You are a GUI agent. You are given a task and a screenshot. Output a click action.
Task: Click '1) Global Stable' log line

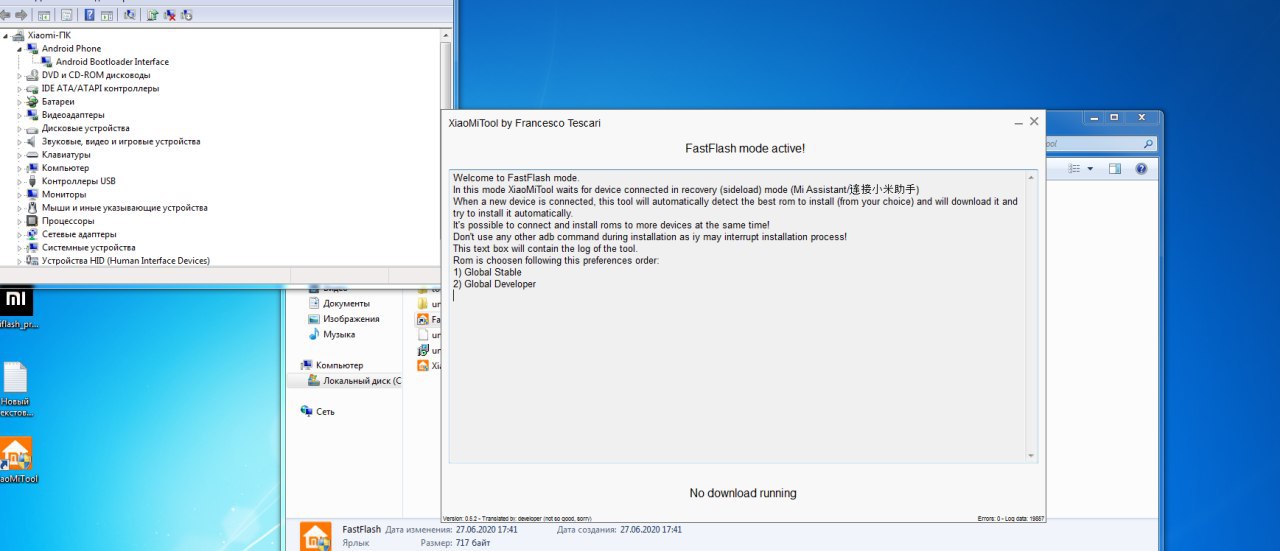coord(487,273)
